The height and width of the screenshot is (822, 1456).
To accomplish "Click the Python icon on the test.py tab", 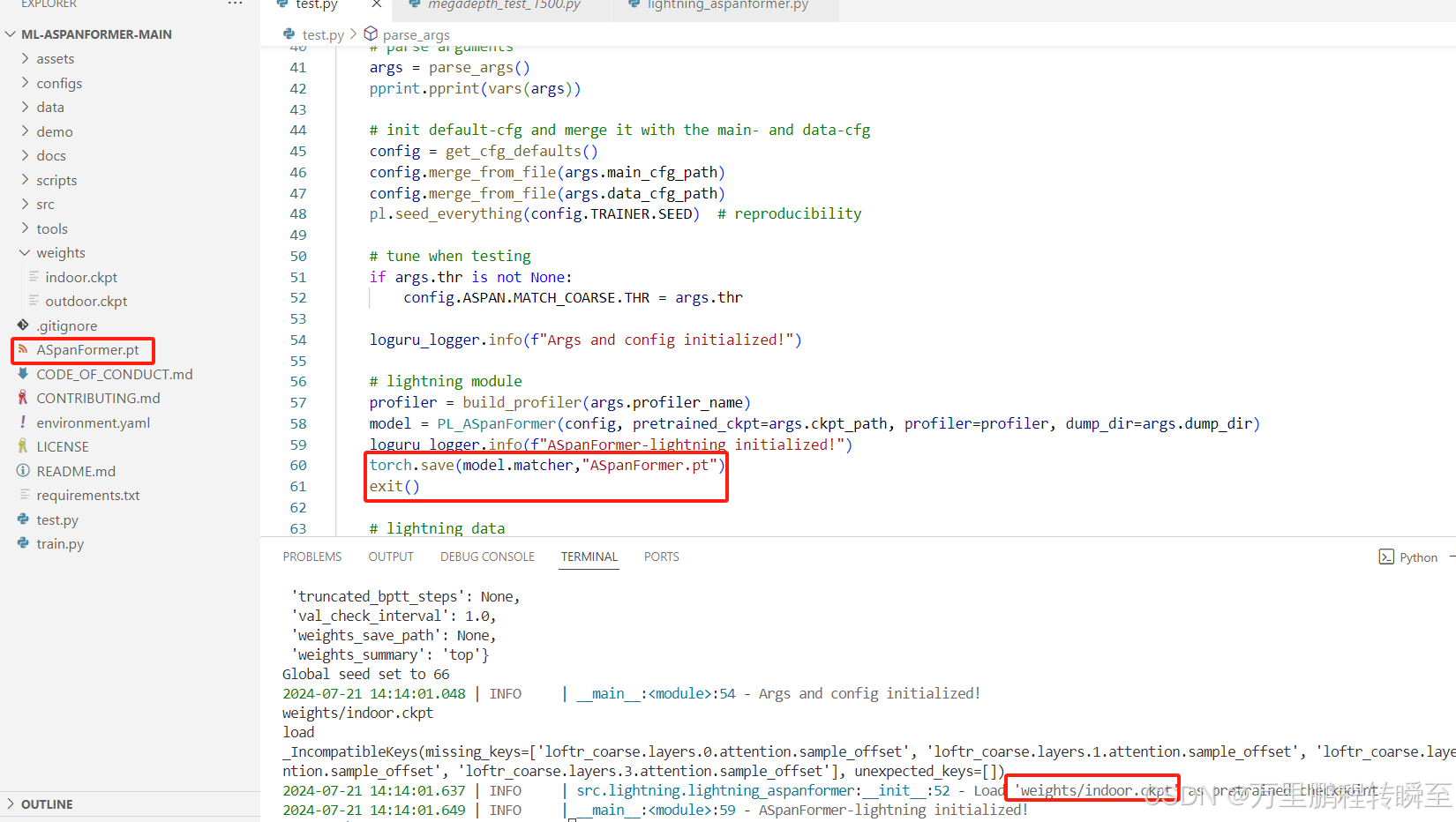I will (x=282, y=4).
